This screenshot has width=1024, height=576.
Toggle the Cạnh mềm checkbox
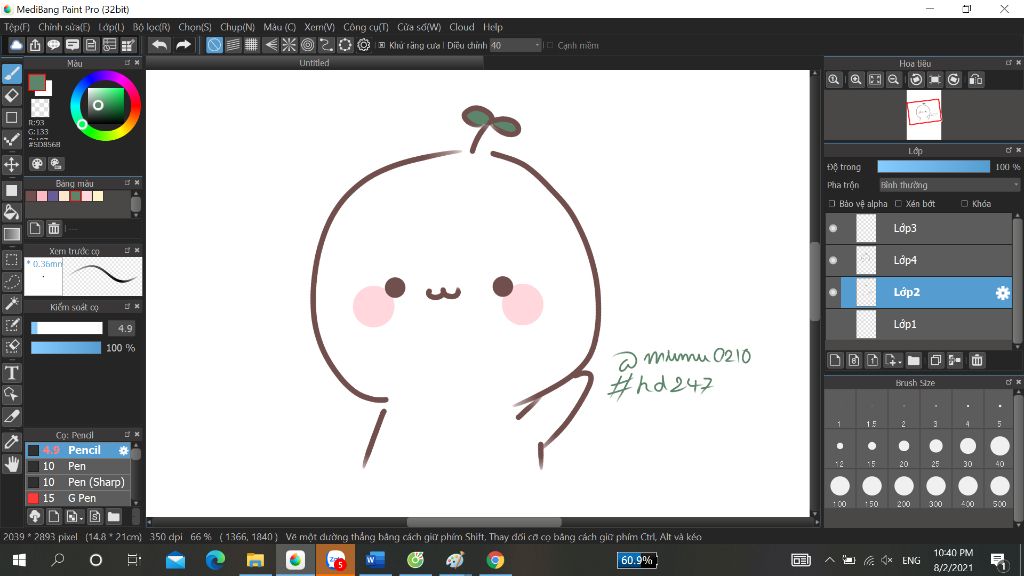click(550, 45)
